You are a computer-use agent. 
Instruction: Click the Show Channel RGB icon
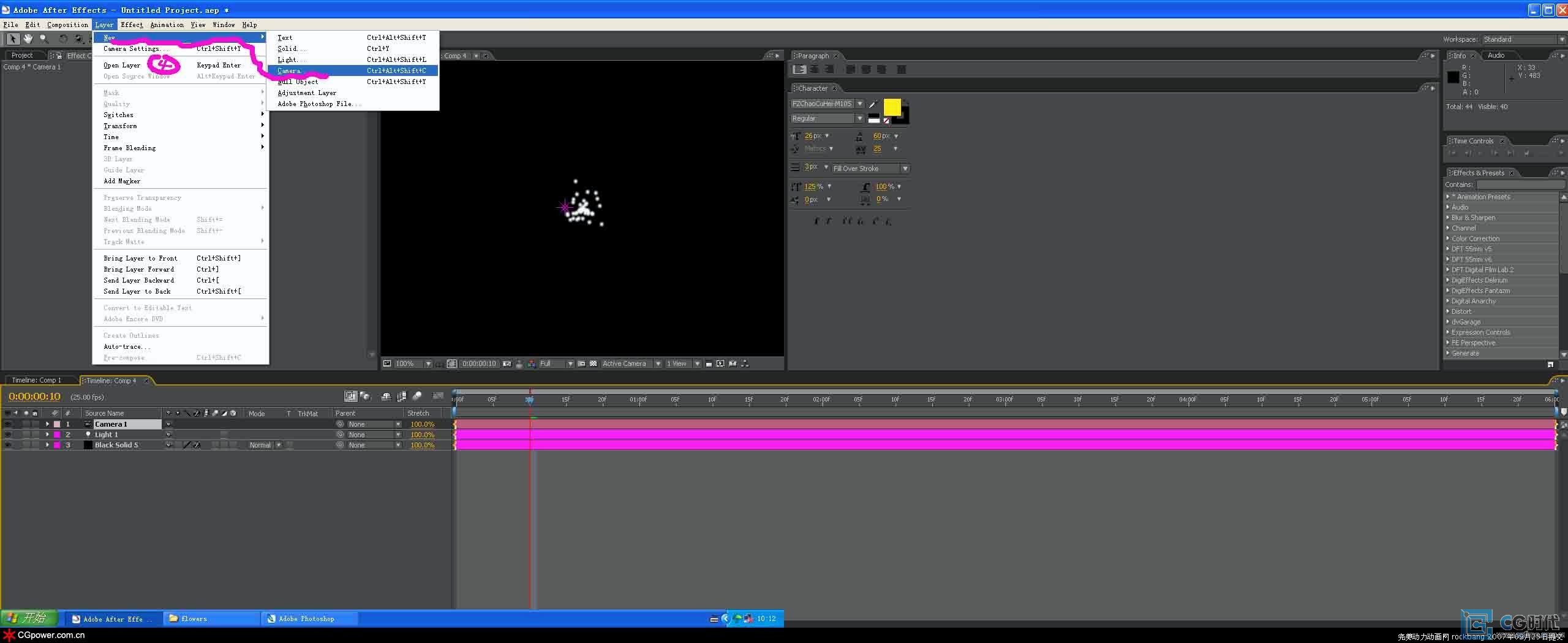pos(531,363)
